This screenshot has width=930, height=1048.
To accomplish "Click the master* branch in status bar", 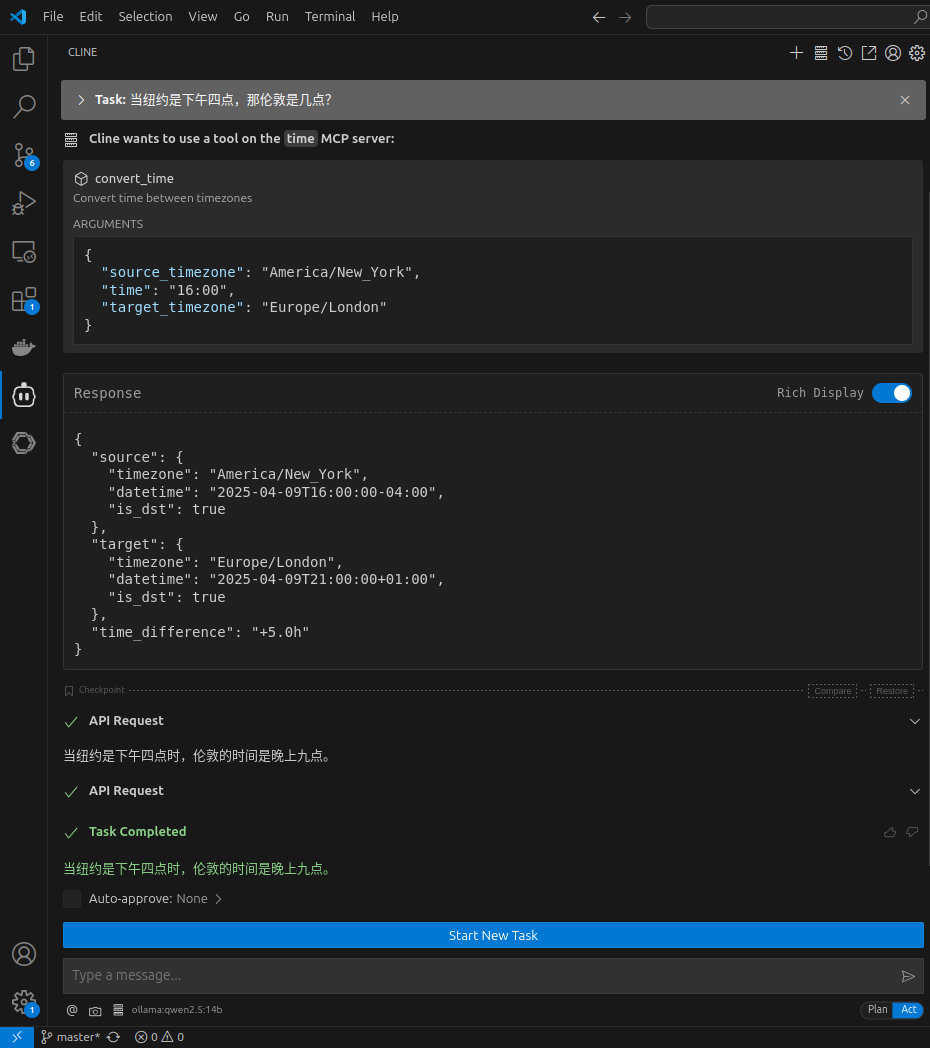I will pos(70,1037).
